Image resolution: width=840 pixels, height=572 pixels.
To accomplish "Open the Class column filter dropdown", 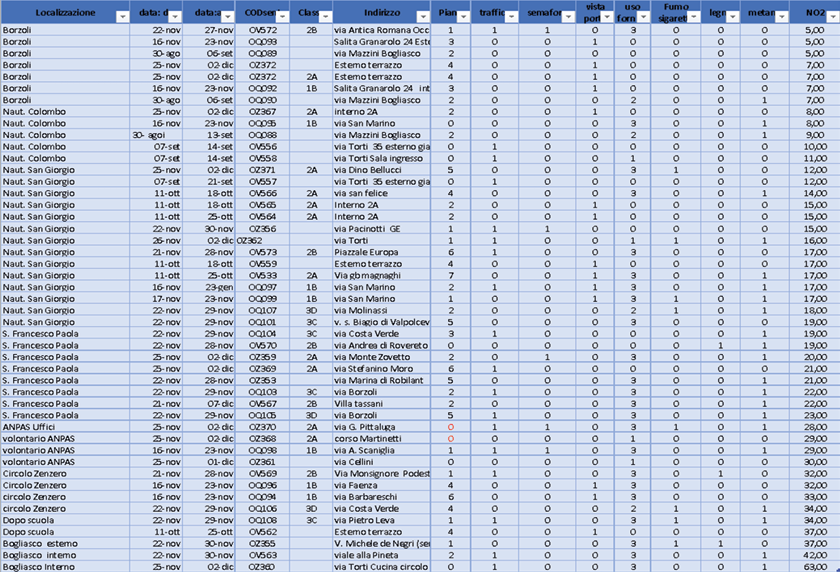I will 325,17.
